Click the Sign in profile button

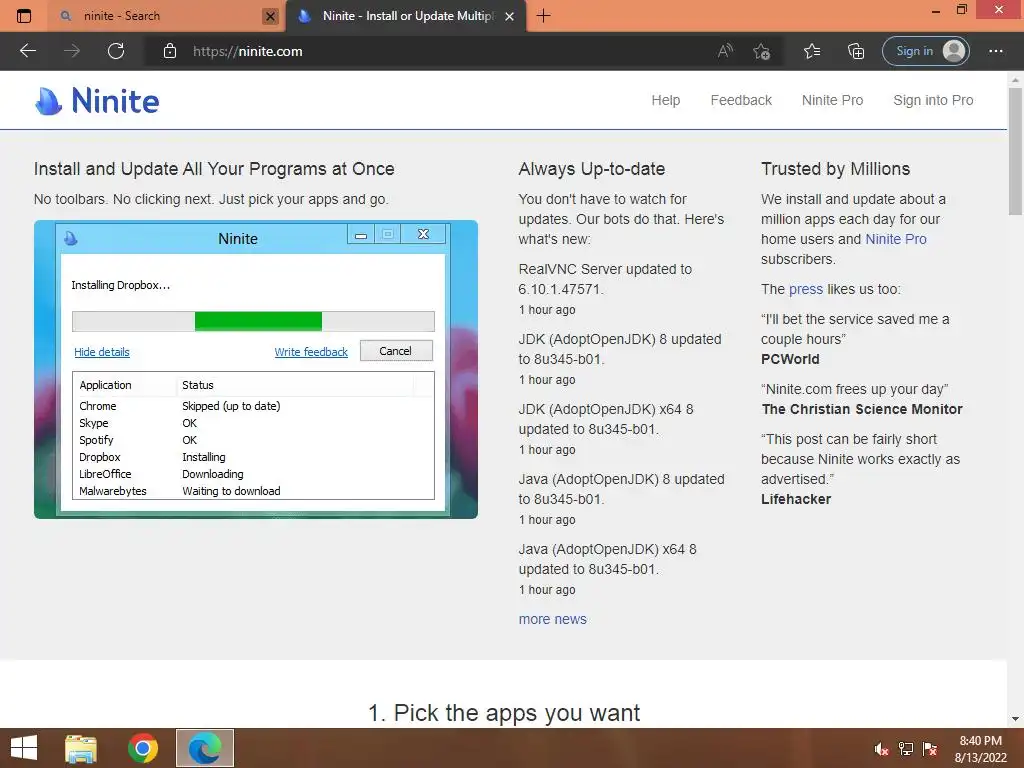925,51
